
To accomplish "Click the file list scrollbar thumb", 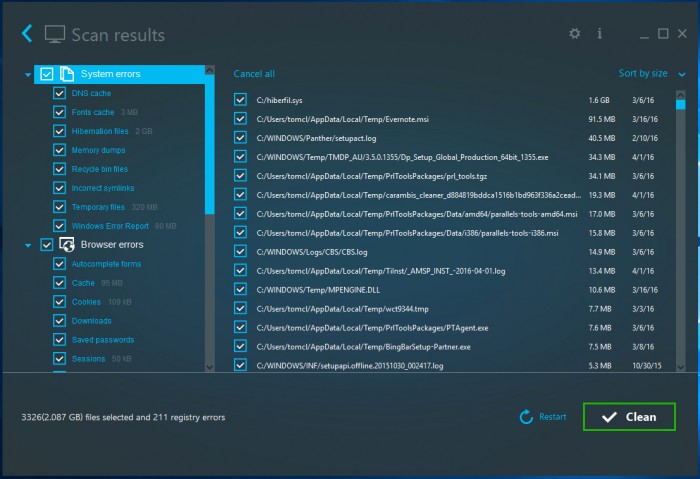I will (680, 104).
